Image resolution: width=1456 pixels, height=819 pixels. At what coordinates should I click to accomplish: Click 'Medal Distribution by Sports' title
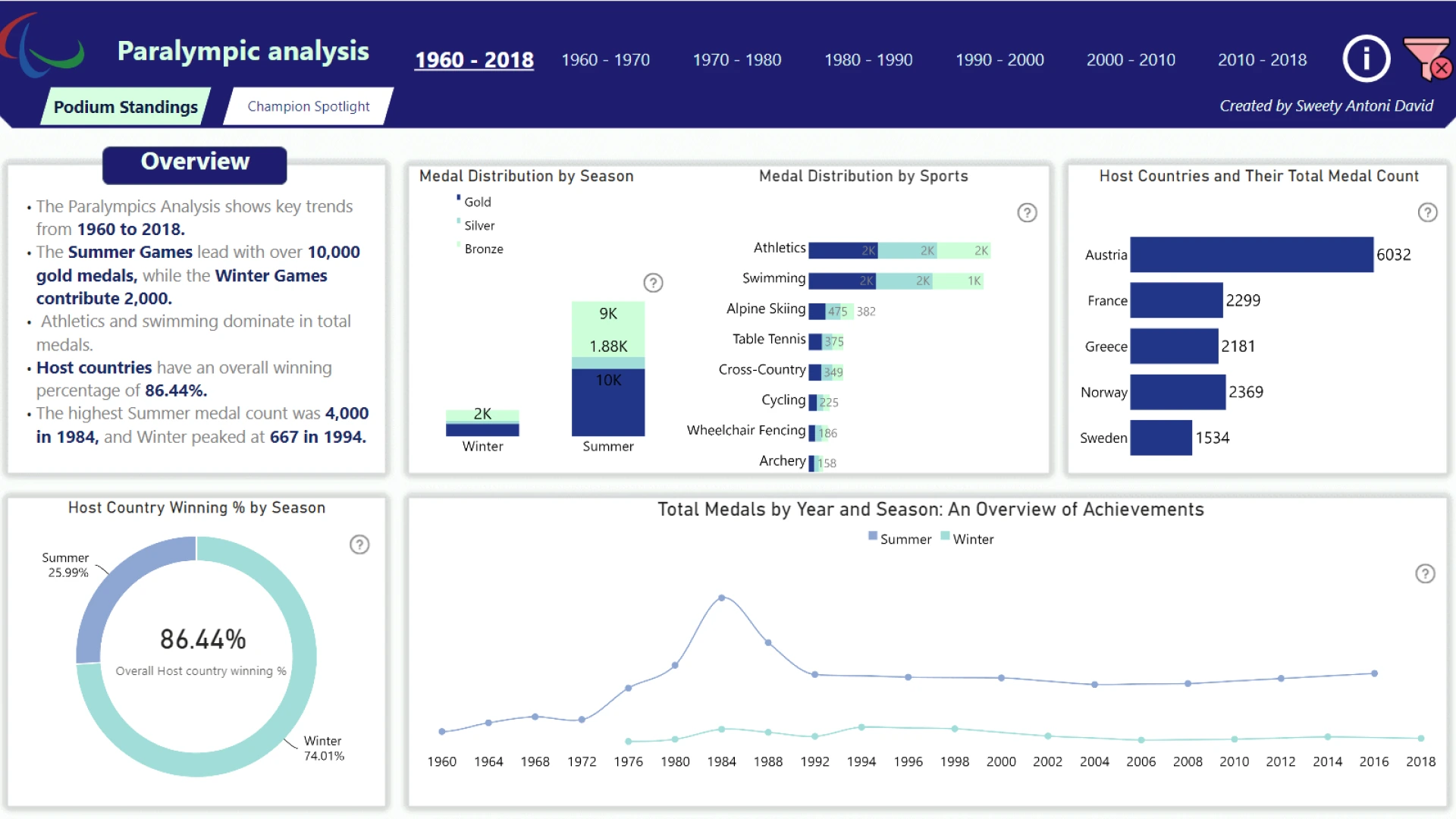point(864,176)
